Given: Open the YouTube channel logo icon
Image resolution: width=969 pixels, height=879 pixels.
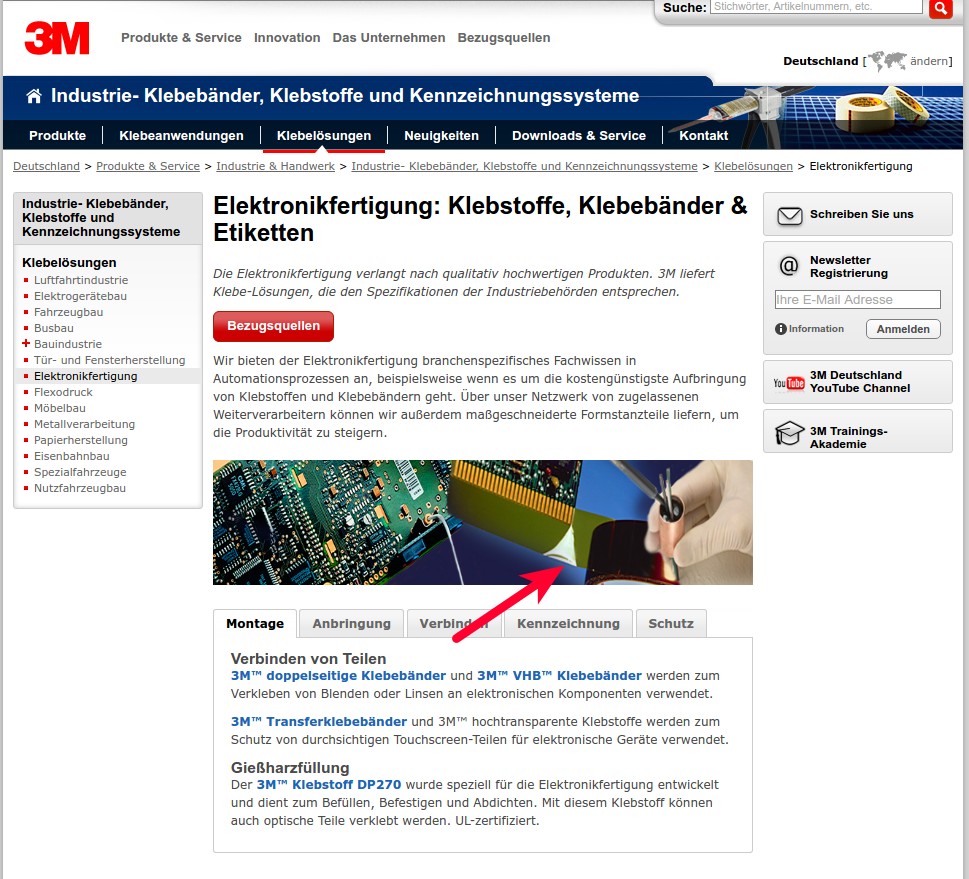Looking at the screenshot, I should click(x=789, y=383).
